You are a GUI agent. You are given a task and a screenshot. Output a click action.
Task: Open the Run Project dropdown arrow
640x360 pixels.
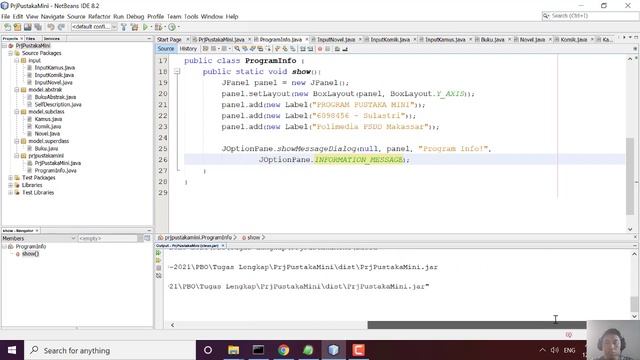tap(151, 27)
